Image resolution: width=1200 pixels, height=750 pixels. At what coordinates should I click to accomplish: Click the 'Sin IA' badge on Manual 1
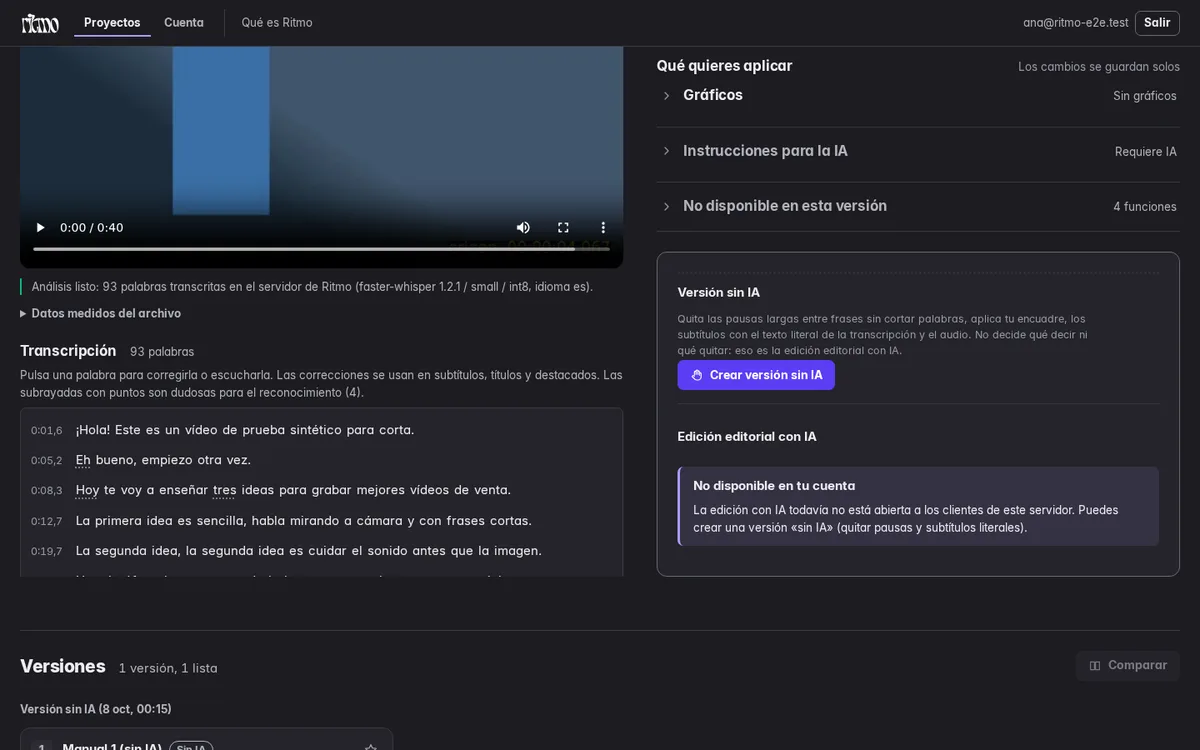[191, 747]
